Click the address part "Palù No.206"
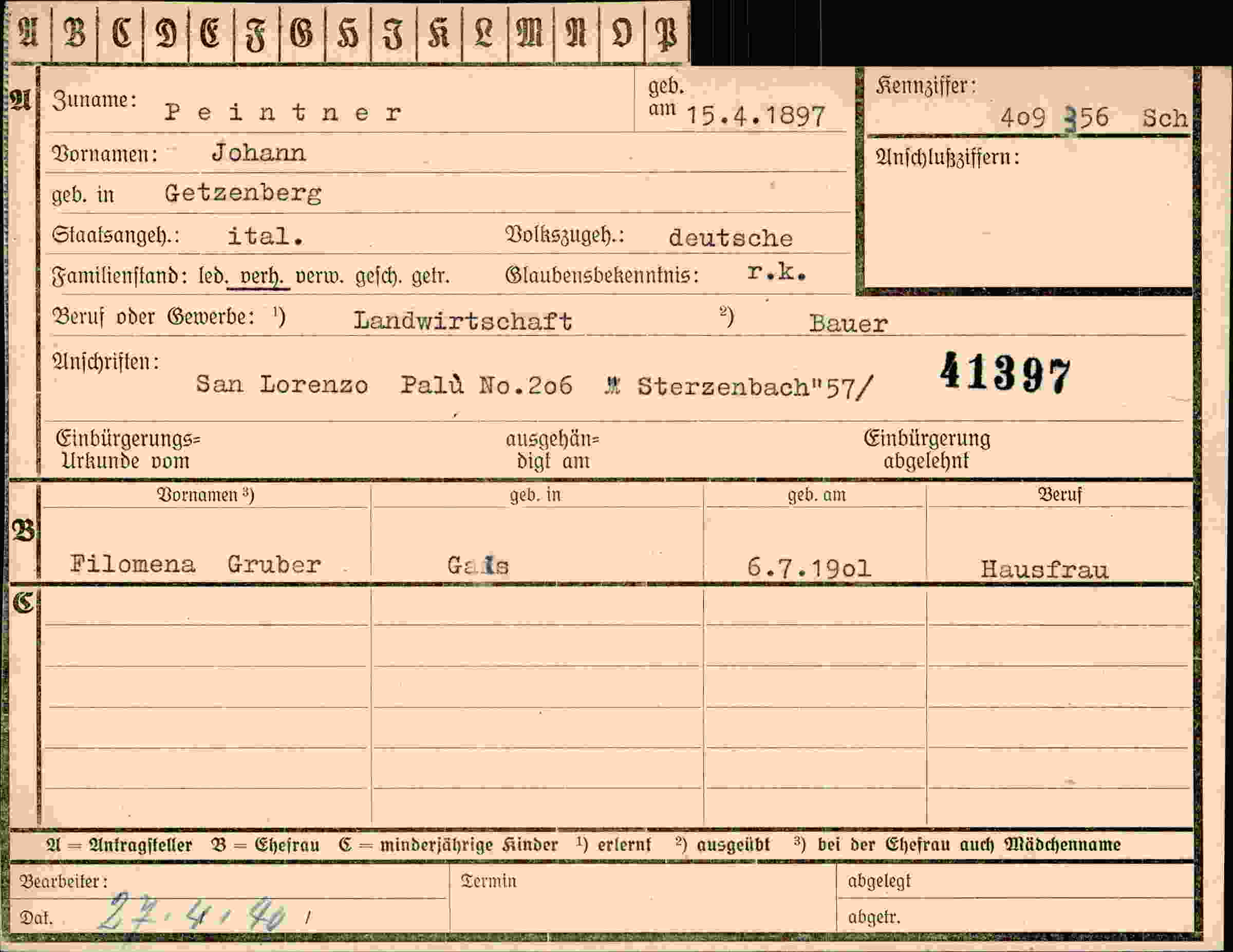The height and width of the screenshot is (952, 1233). coord(486,385)
